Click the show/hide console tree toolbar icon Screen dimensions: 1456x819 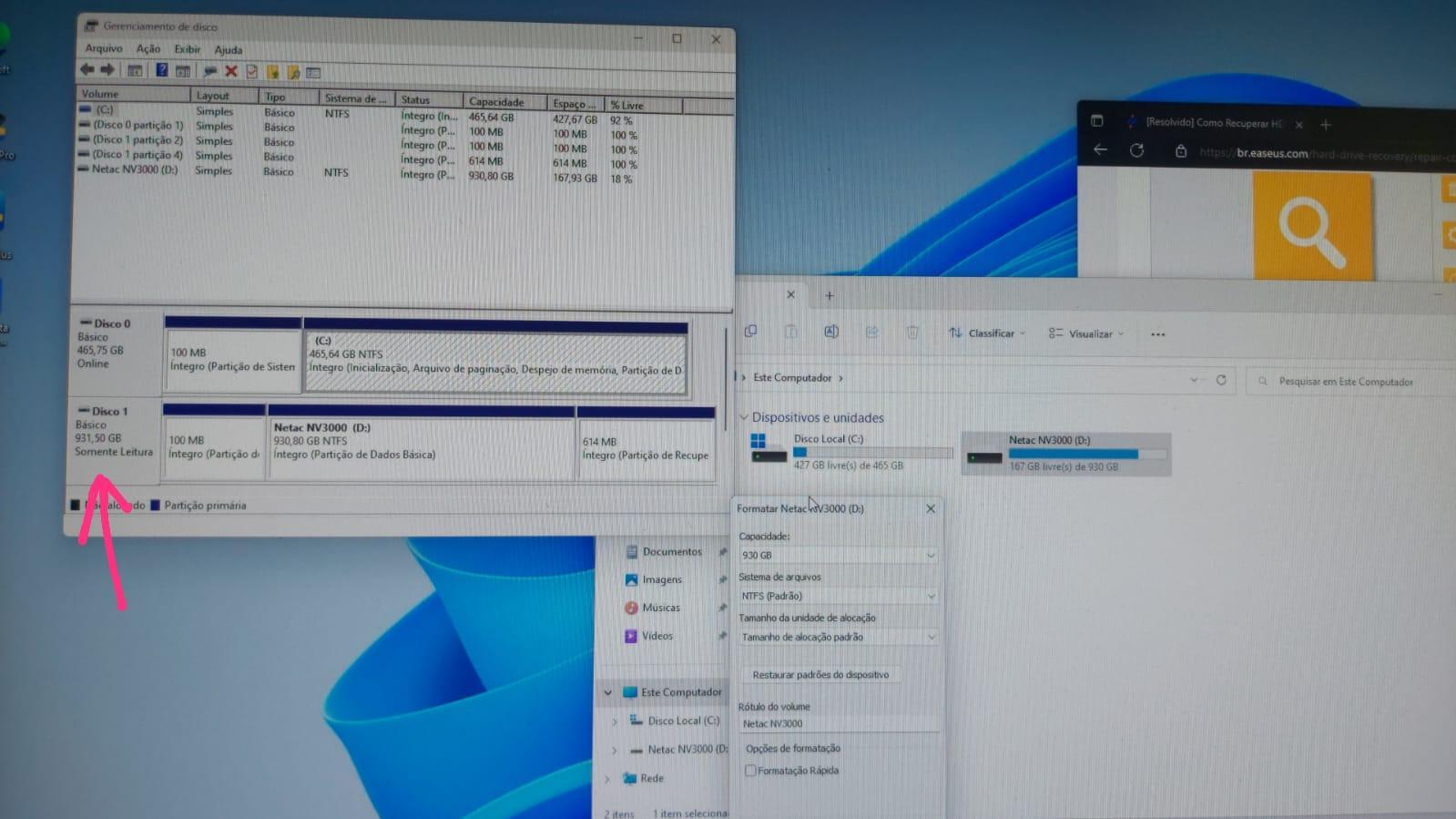point(135,70)
